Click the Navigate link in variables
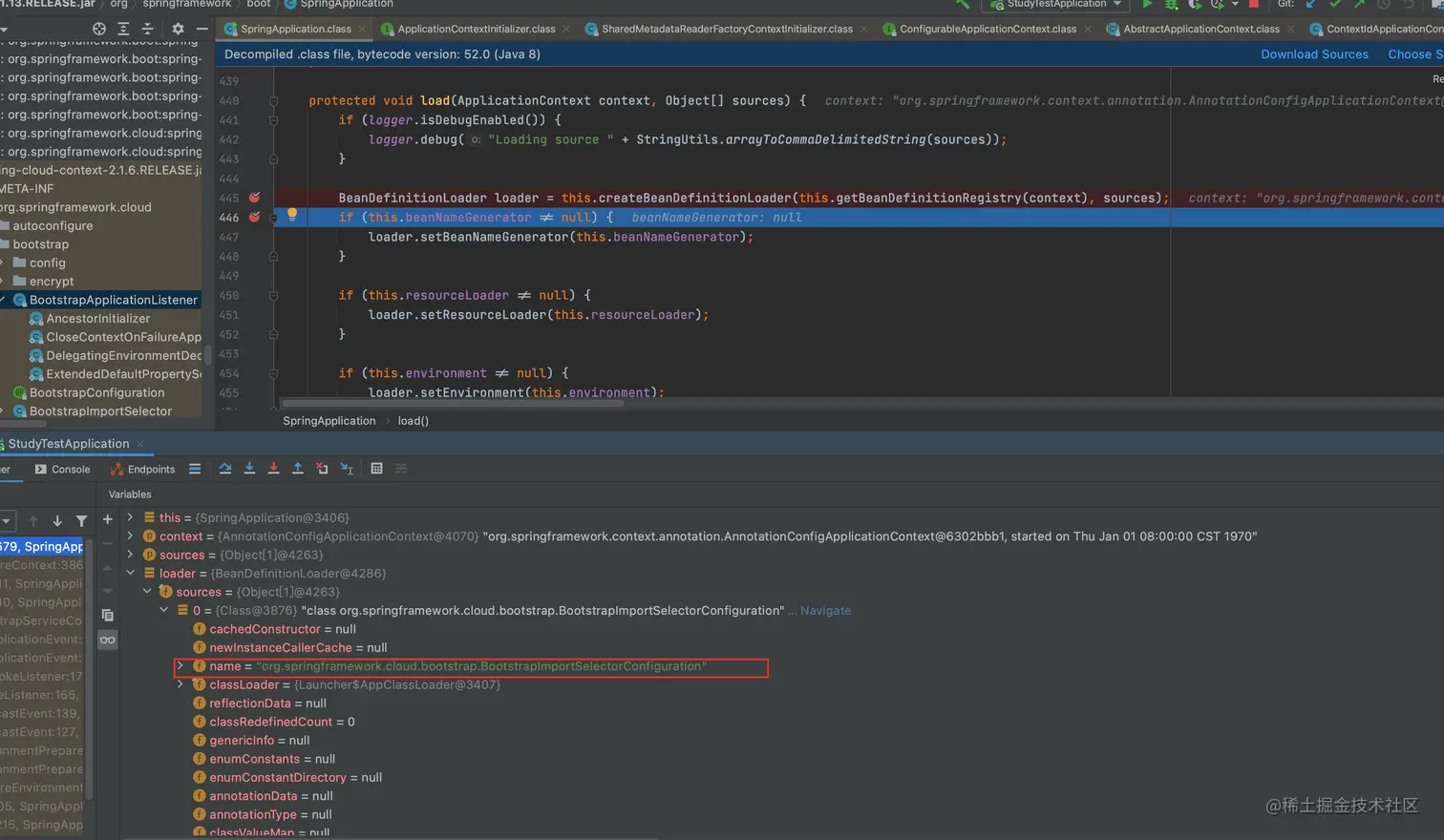Viewport: 1444px width, 840px height. click(x=825, y=611)
